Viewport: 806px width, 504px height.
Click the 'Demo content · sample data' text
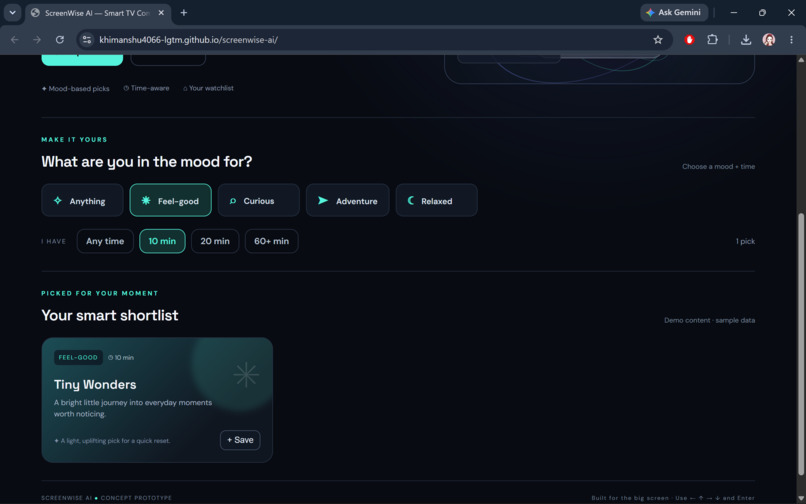click(x=709, y=320)
